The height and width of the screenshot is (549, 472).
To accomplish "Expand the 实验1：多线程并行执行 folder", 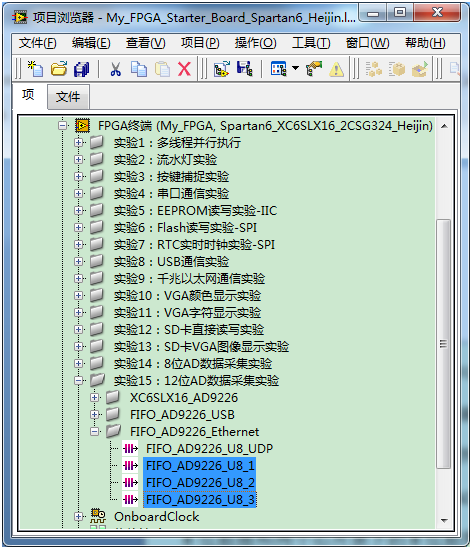I will (x=79, y=143).
